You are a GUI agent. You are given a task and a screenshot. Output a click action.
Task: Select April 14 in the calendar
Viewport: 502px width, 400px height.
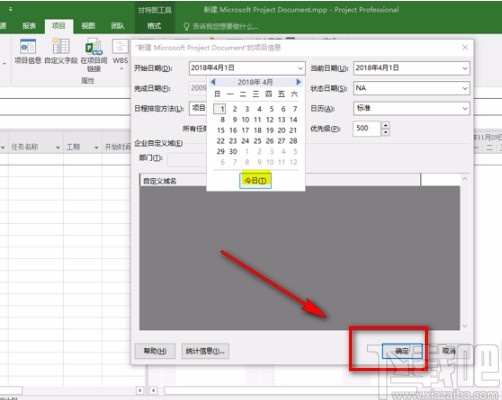[293, 120]
